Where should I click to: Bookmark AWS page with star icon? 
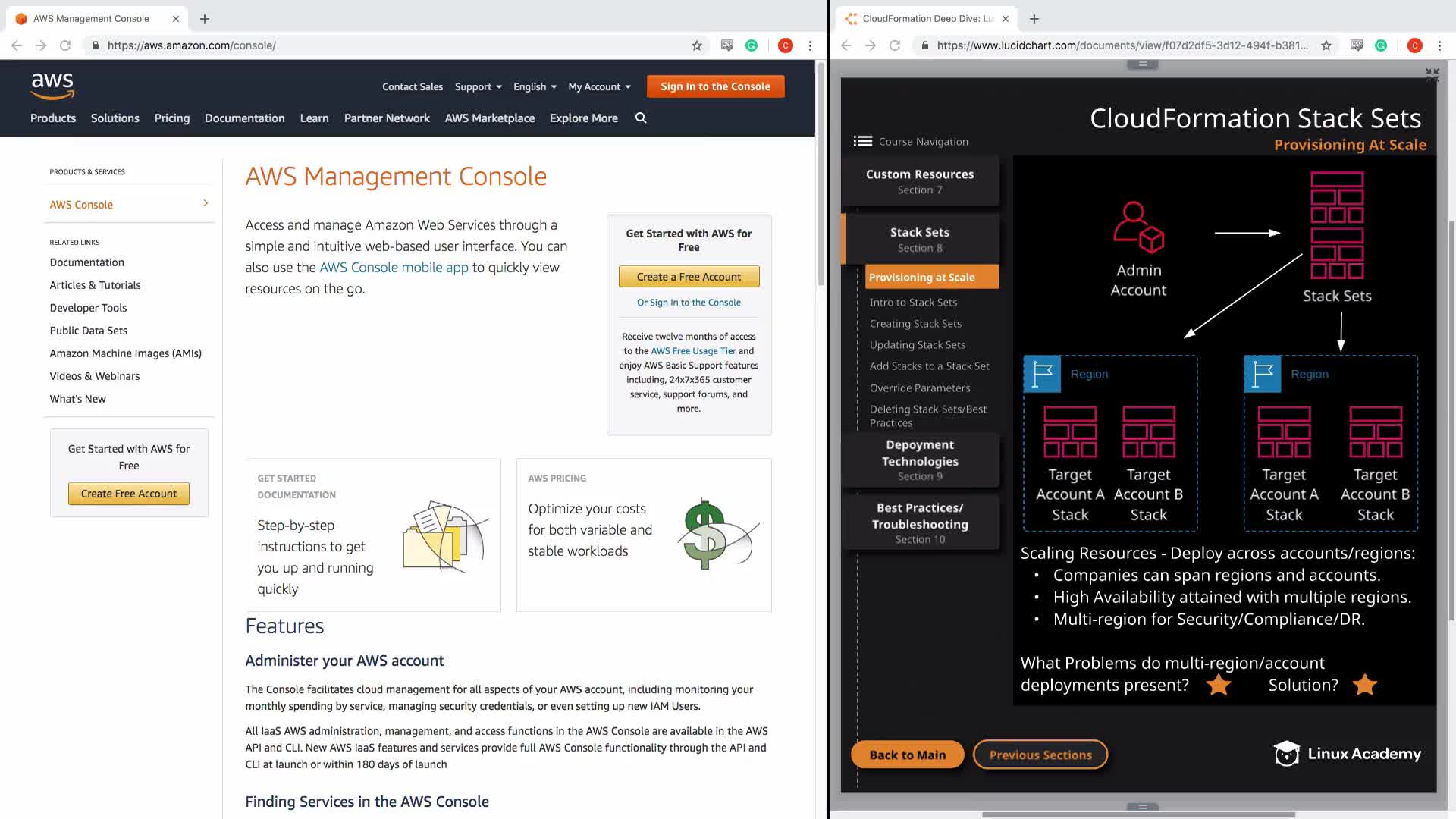click(697, 45)
